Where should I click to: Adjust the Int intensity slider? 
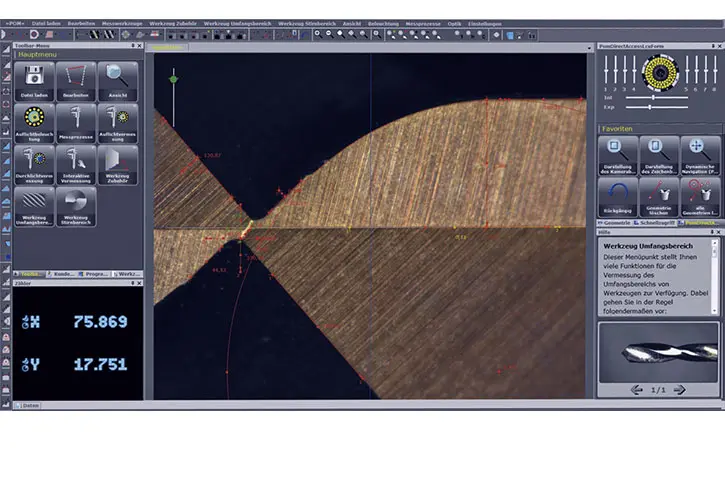(x=655, y=96)
